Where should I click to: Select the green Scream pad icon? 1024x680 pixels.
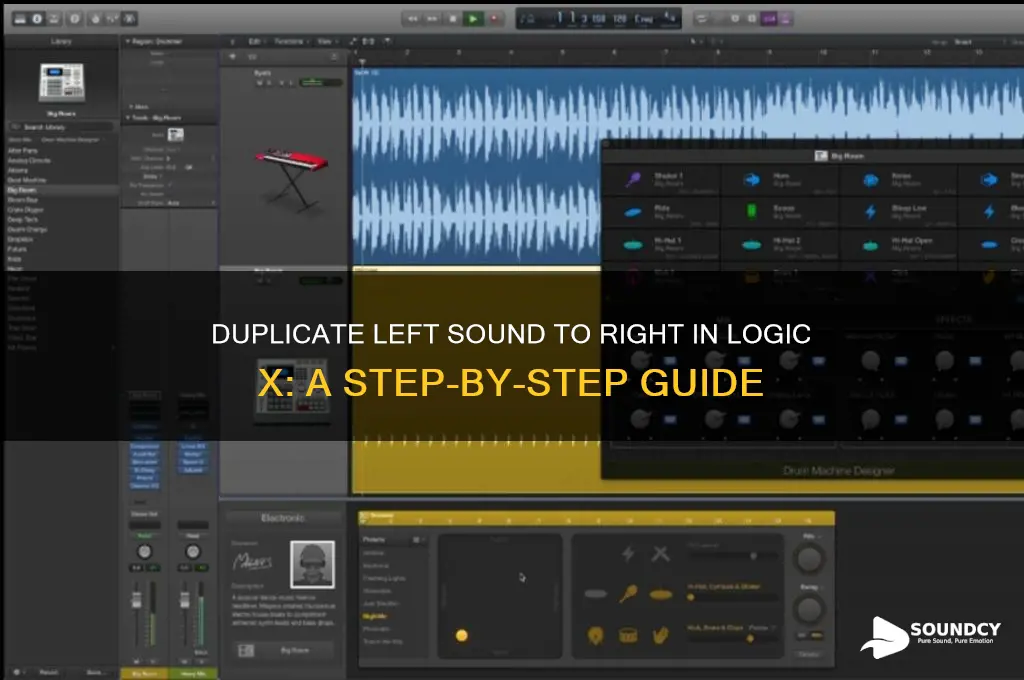click(751, 211)
